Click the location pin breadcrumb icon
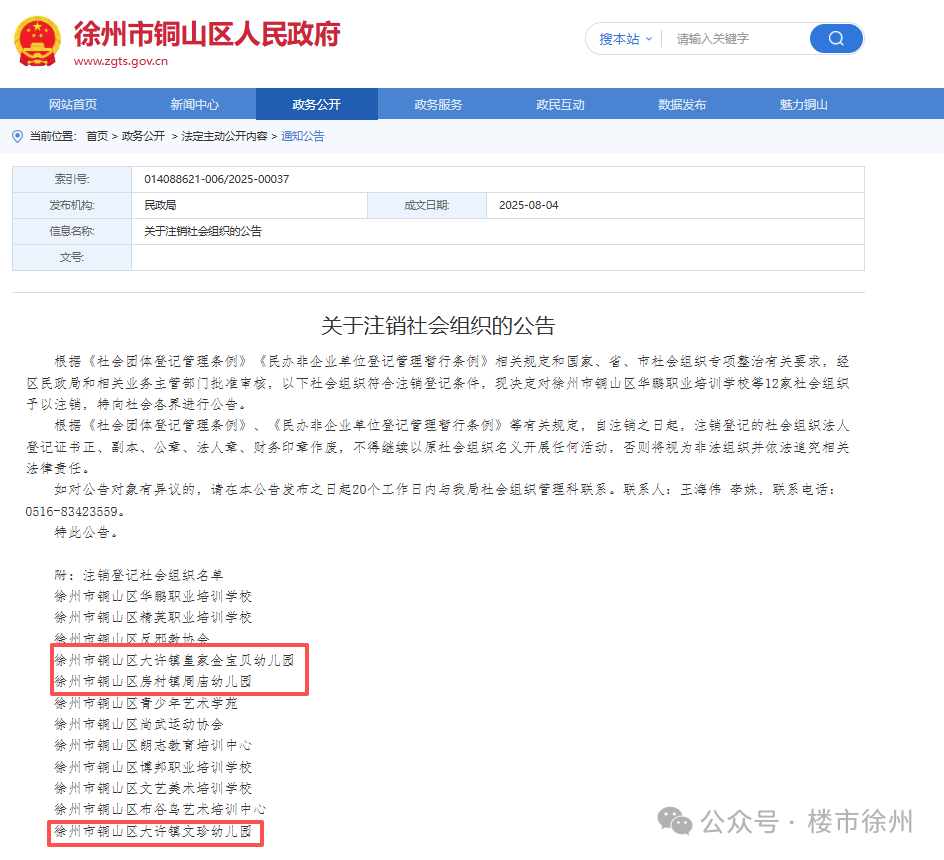This screenshot has height=860, width=944. 15,135
